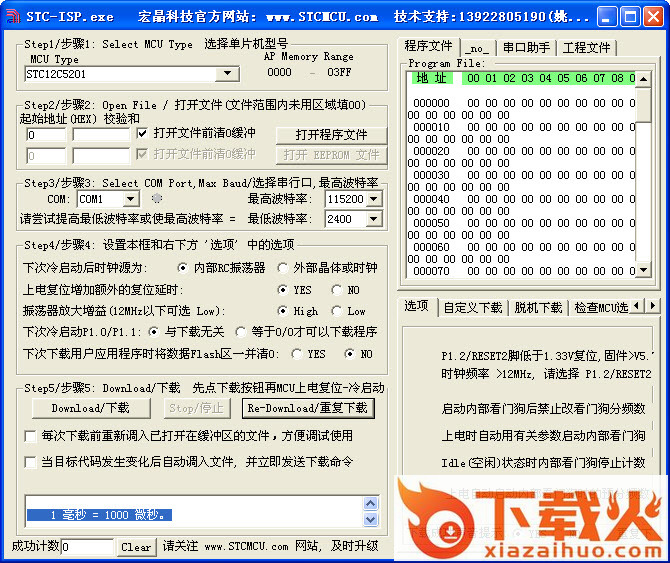
Task: Set oscillator gain to High
Action: [282, 311]
